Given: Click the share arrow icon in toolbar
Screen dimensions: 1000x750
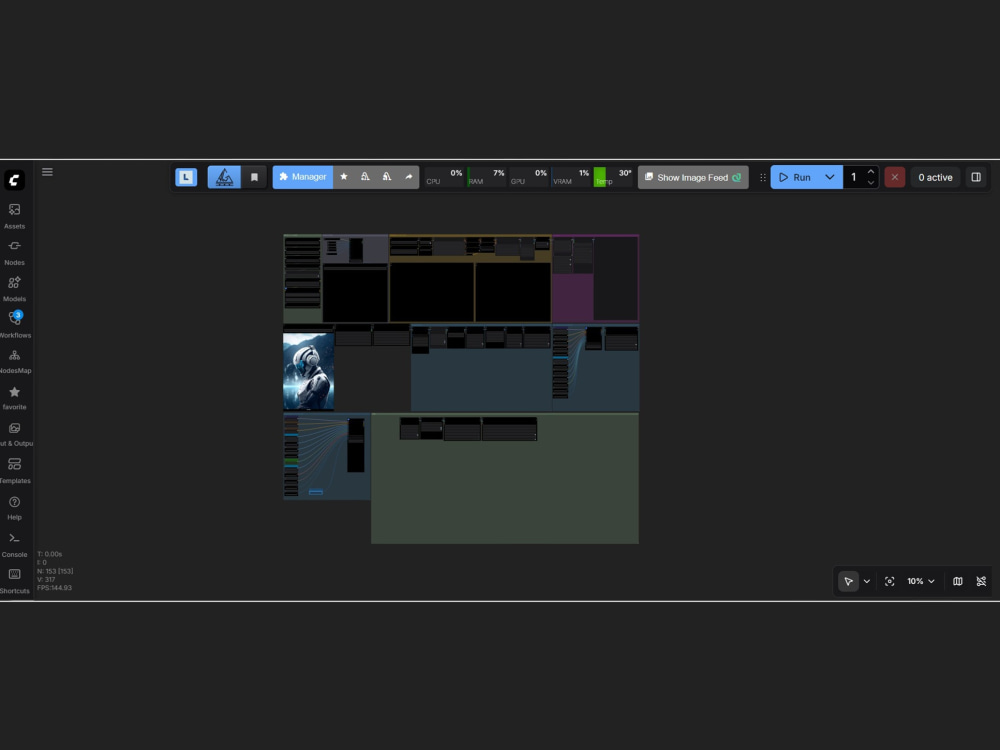Looking at the screenshot, I should tap(409, 177).
